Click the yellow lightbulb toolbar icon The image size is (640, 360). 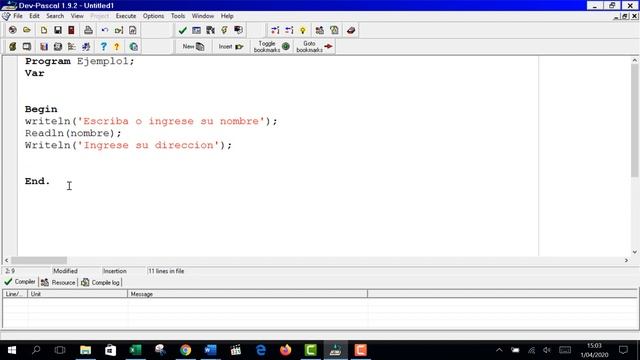(x=303, y=30)
